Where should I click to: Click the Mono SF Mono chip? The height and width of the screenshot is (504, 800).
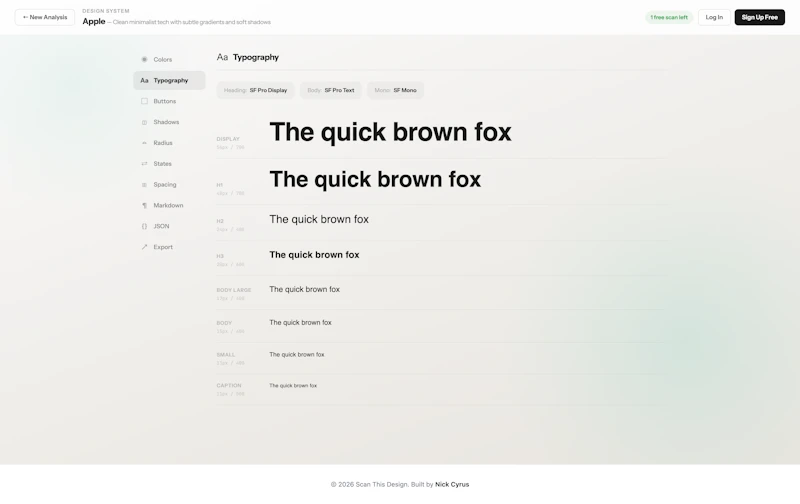(395, 90)
